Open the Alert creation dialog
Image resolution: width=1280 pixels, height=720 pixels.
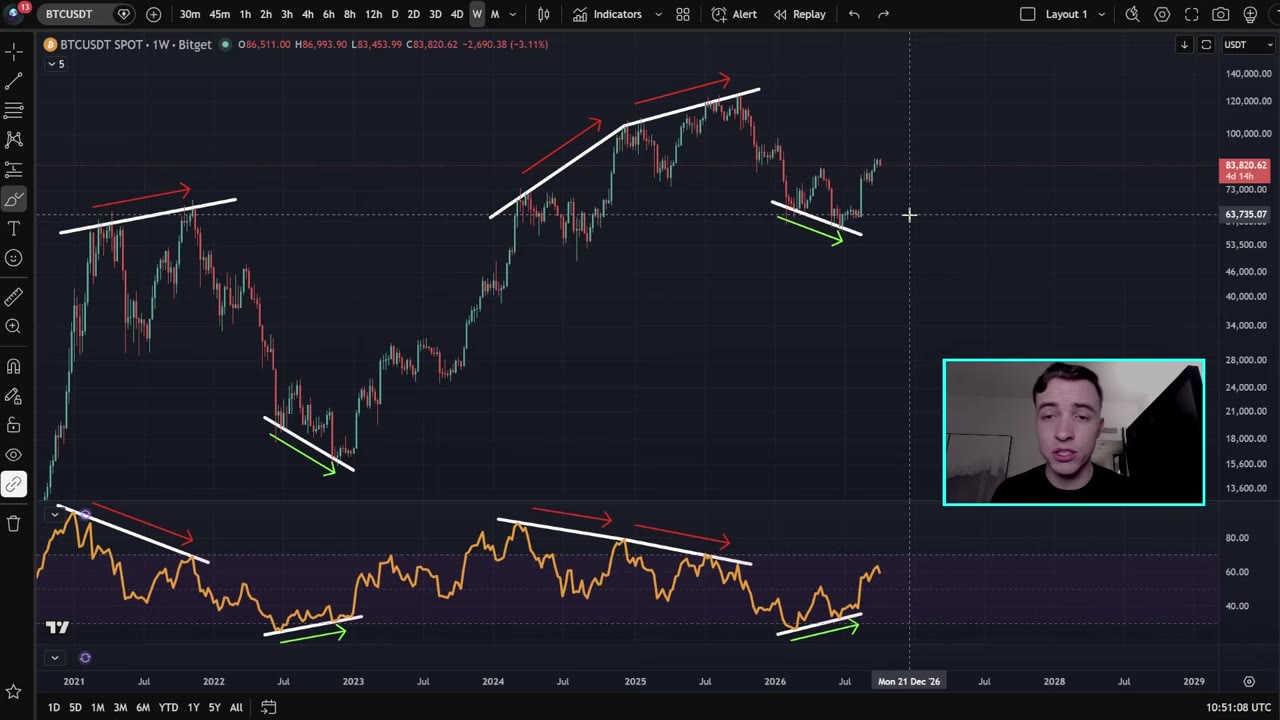coord(734,14)
